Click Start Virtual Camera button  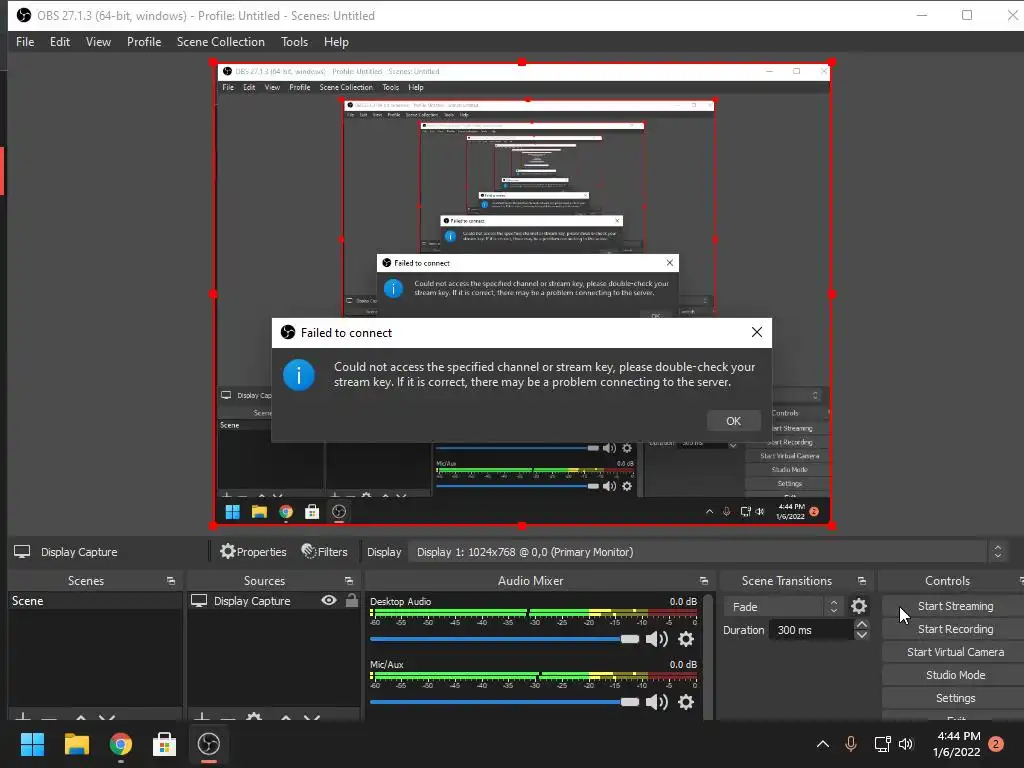click(x=955, y=652)
